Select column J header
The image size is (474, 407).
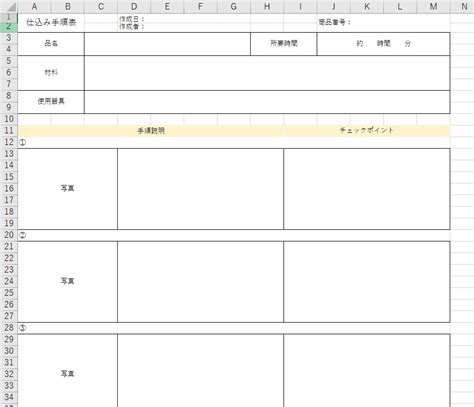pyautogui.click(x=334, y=7)
